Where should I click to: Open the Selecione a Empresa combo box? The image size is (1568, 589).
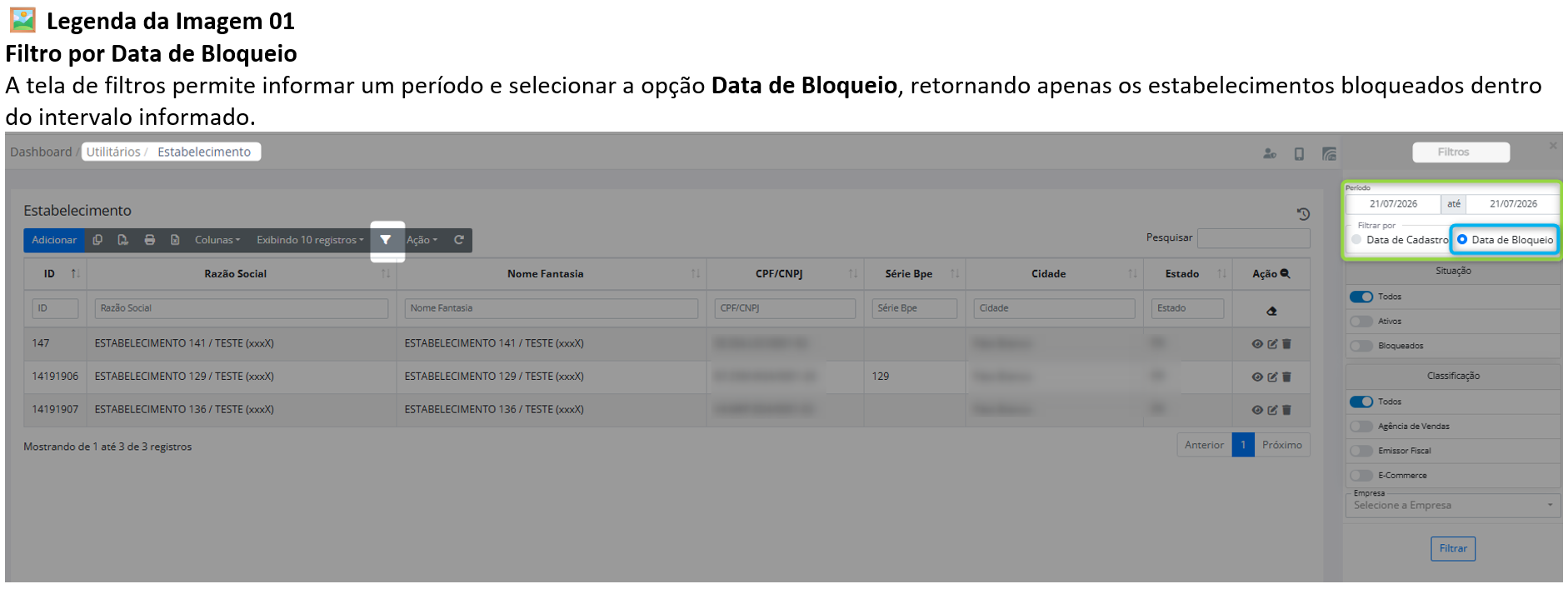coord(1453,506)
